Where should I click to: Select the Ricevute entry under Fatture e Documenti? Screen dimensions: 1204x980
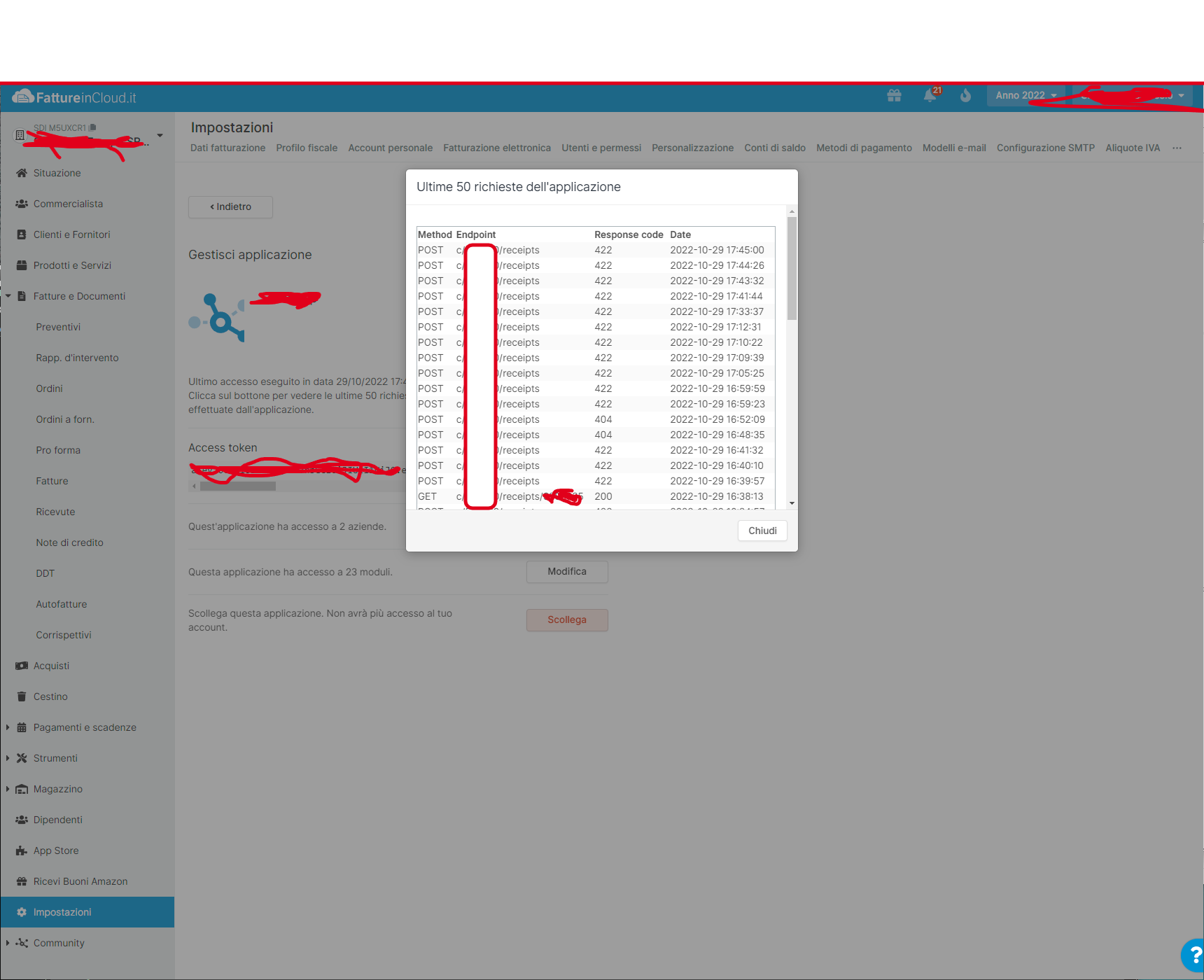pos(55,511)
